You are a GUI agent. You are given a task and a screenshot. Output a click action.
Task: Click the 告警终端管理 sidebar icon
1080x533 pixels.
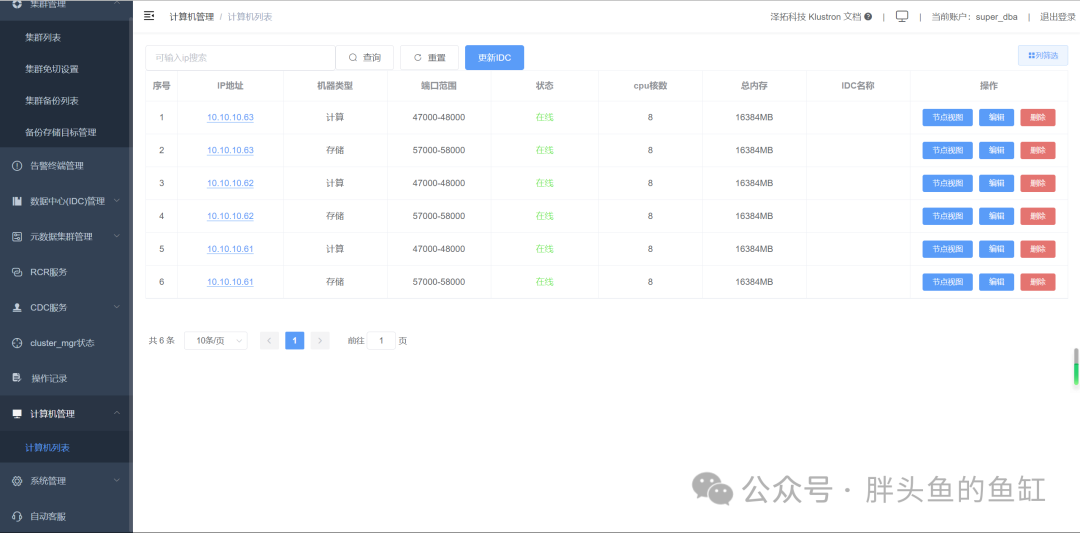pyautogui.click(x=17, y=165)
